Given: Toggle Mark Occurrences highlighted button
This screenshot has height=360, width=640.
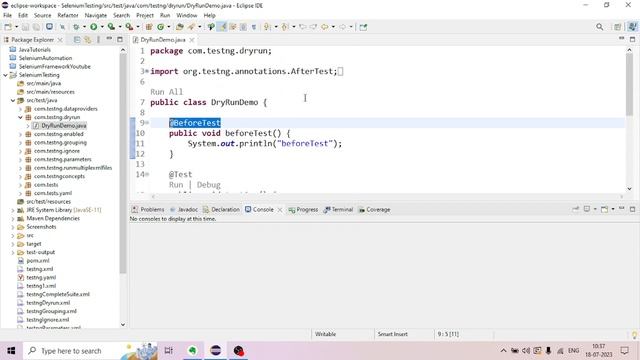Looking at the screenshot, I should pos(222,27).
